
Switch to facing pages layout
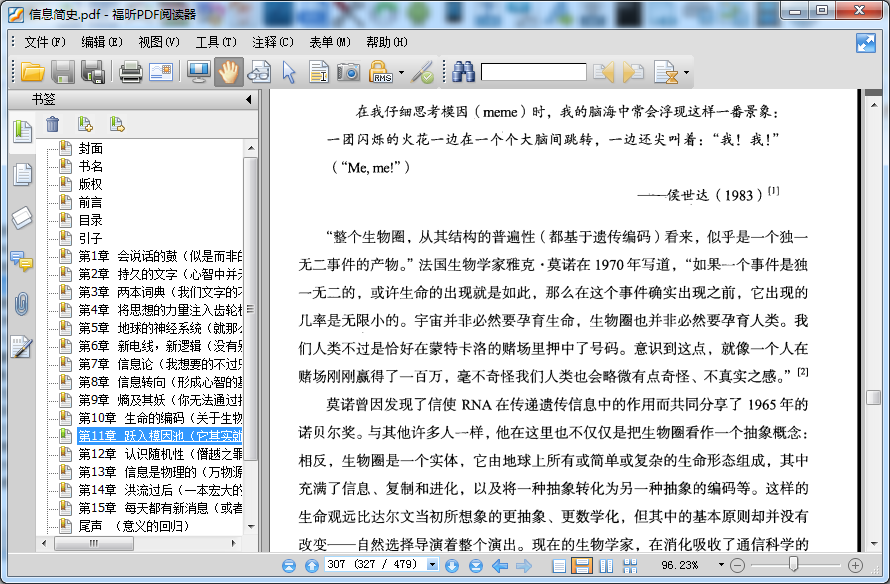tap(606, 565)
